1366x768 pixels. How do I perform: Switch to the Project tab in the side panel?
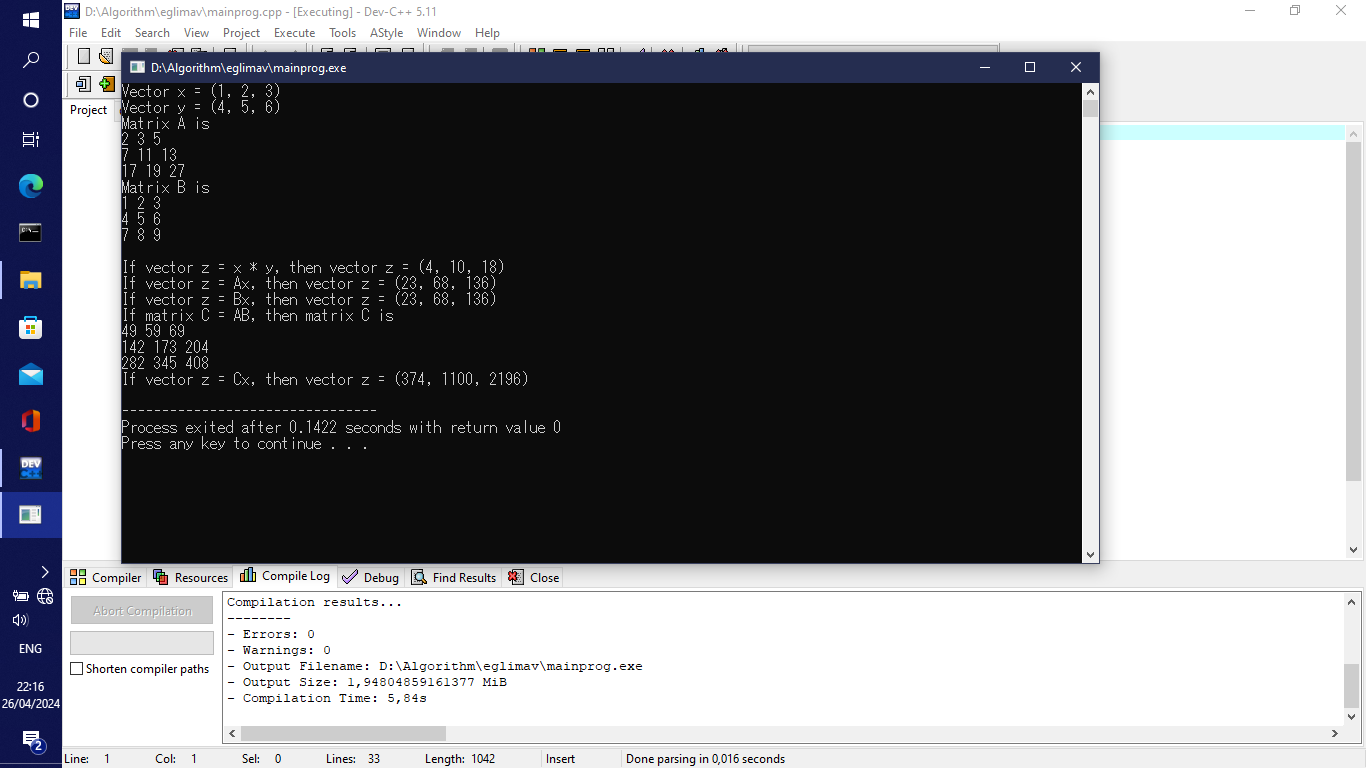88,110
